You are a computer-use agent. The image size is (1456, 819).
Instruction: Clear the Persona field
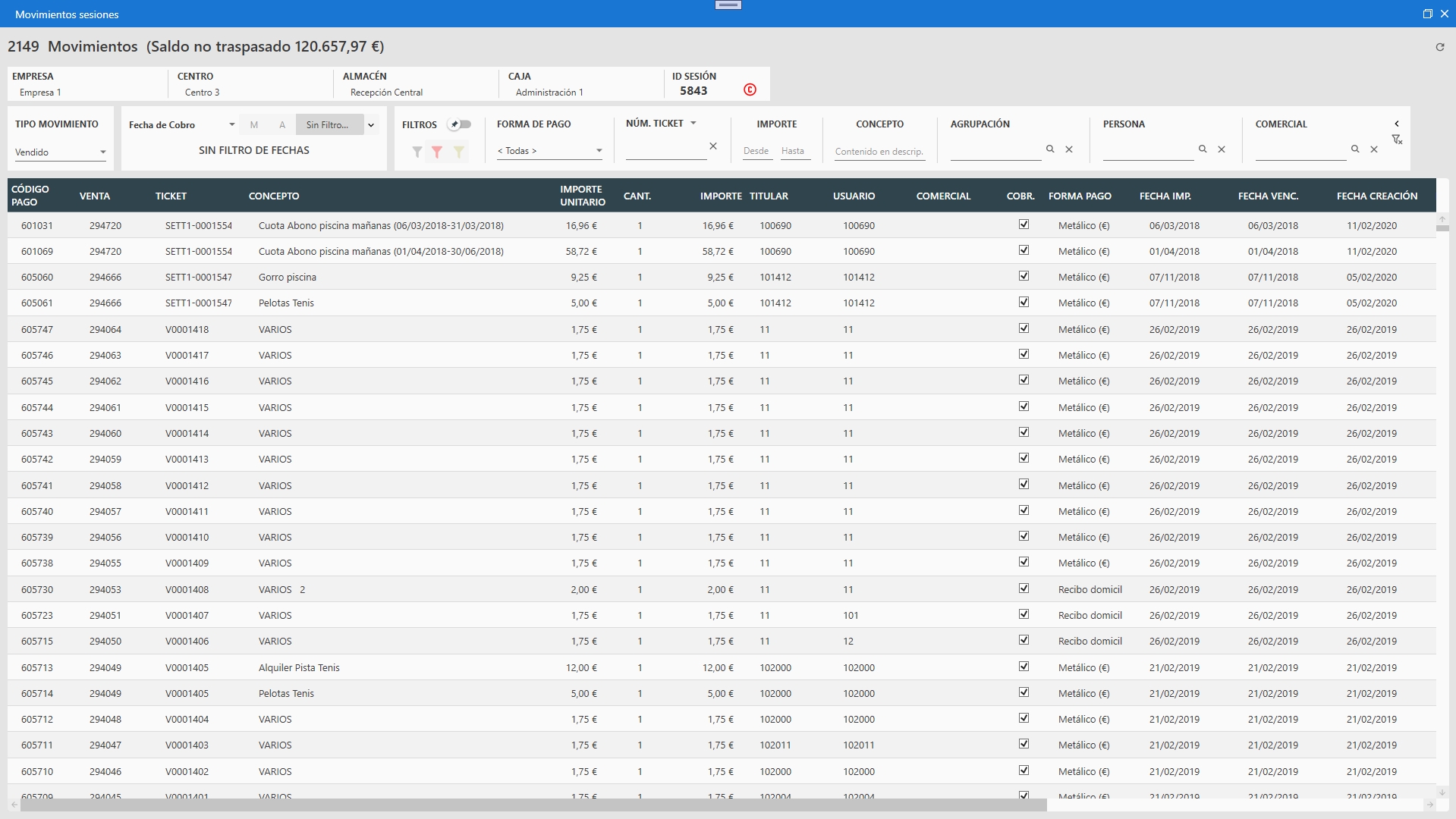click(x=1222, y=149)
